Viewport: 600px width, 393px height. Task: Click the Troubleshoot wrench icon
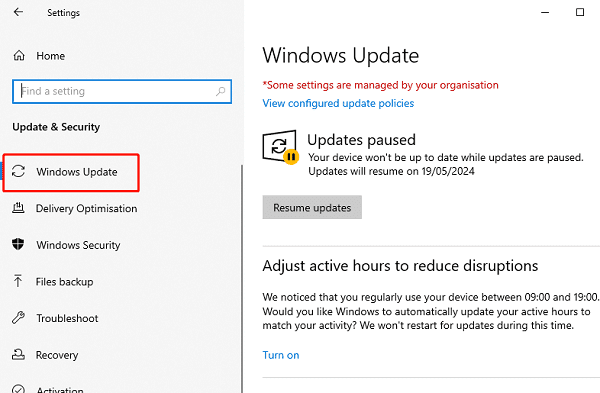[18, 318]
